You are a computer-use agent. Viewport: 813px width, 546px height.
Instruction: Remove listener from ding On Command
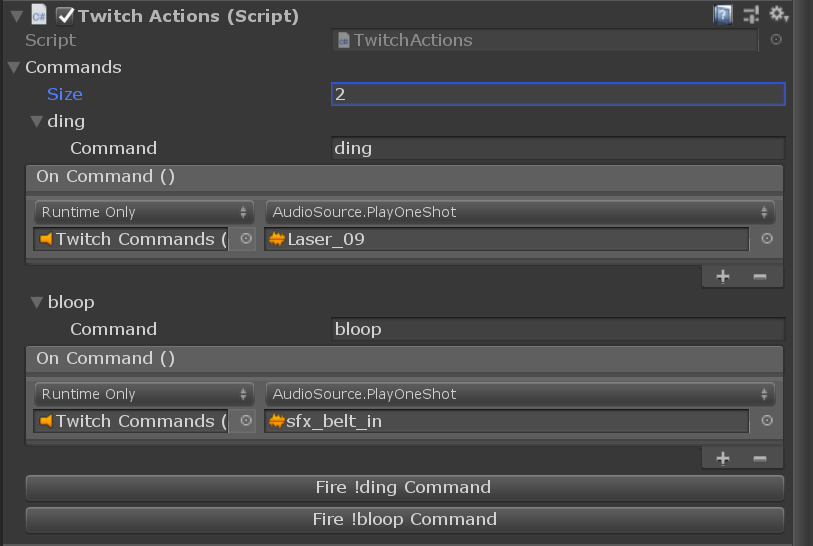point(760,276)
